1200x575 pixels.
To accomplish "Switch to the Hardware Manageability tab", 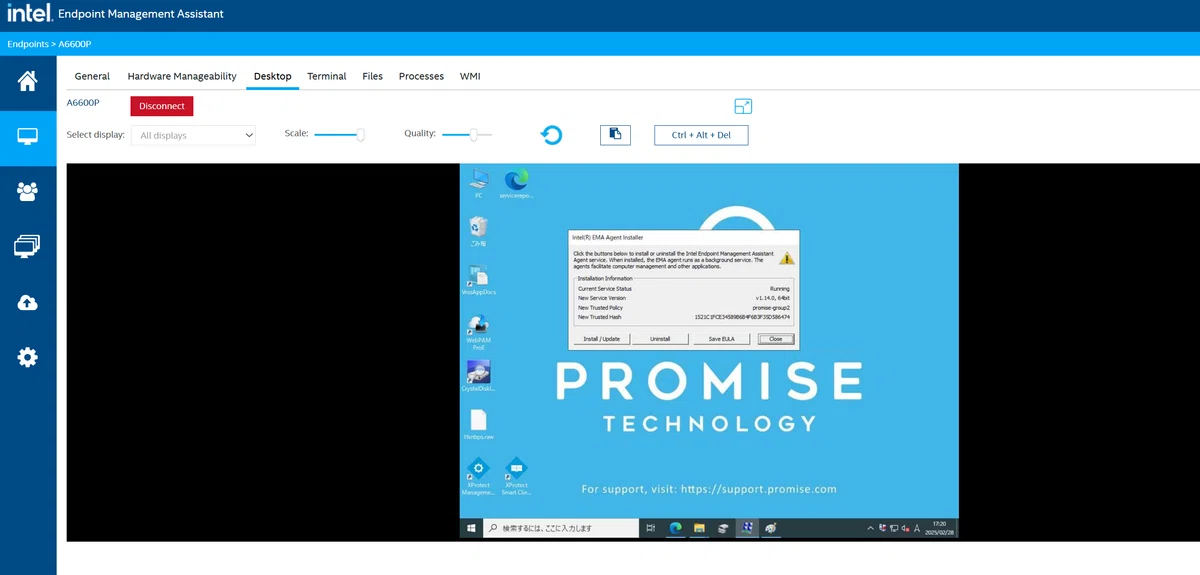I will 182,76.
